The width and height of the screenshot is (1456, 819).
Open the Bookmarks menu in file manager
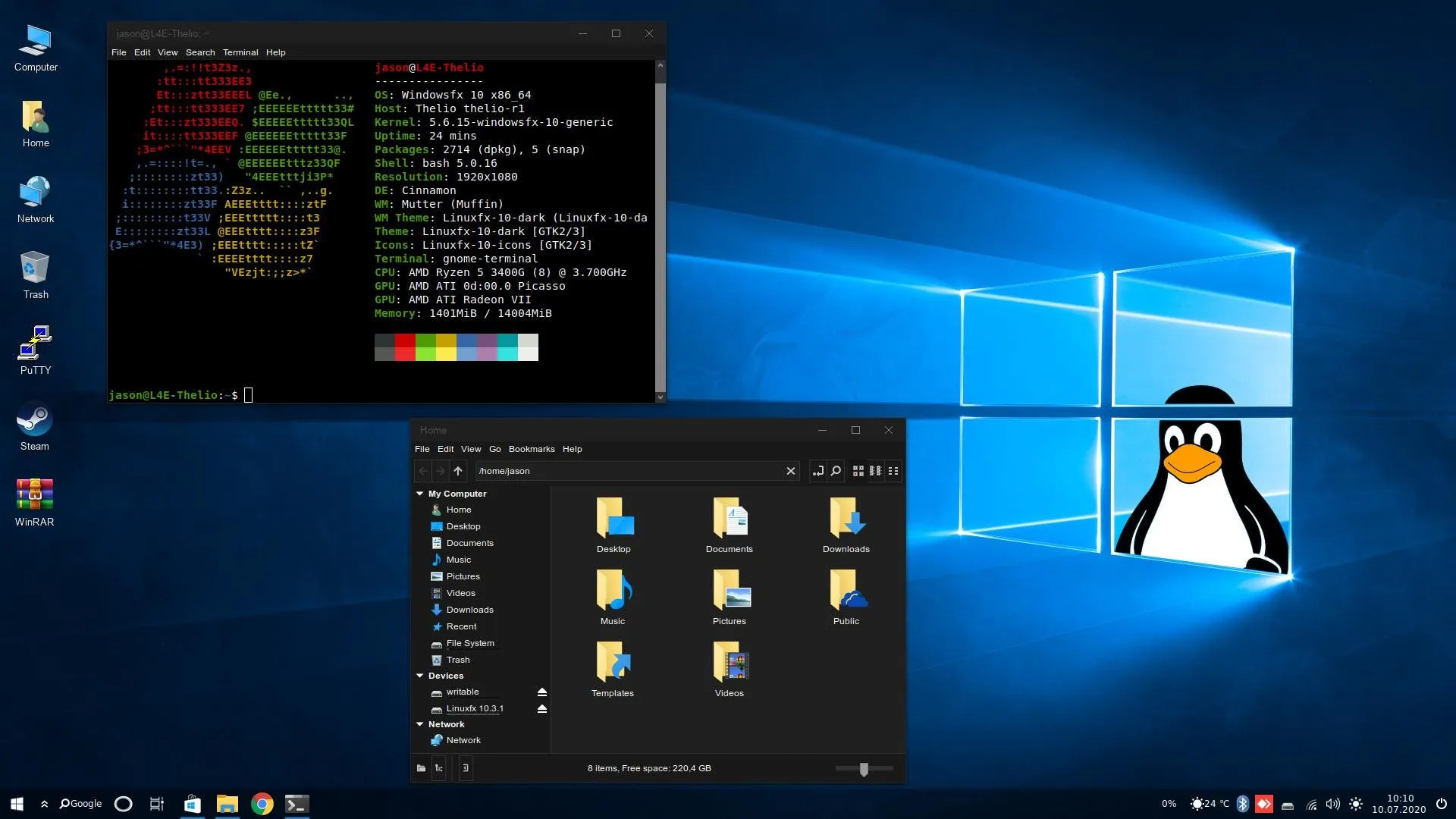tap(531, 448)
